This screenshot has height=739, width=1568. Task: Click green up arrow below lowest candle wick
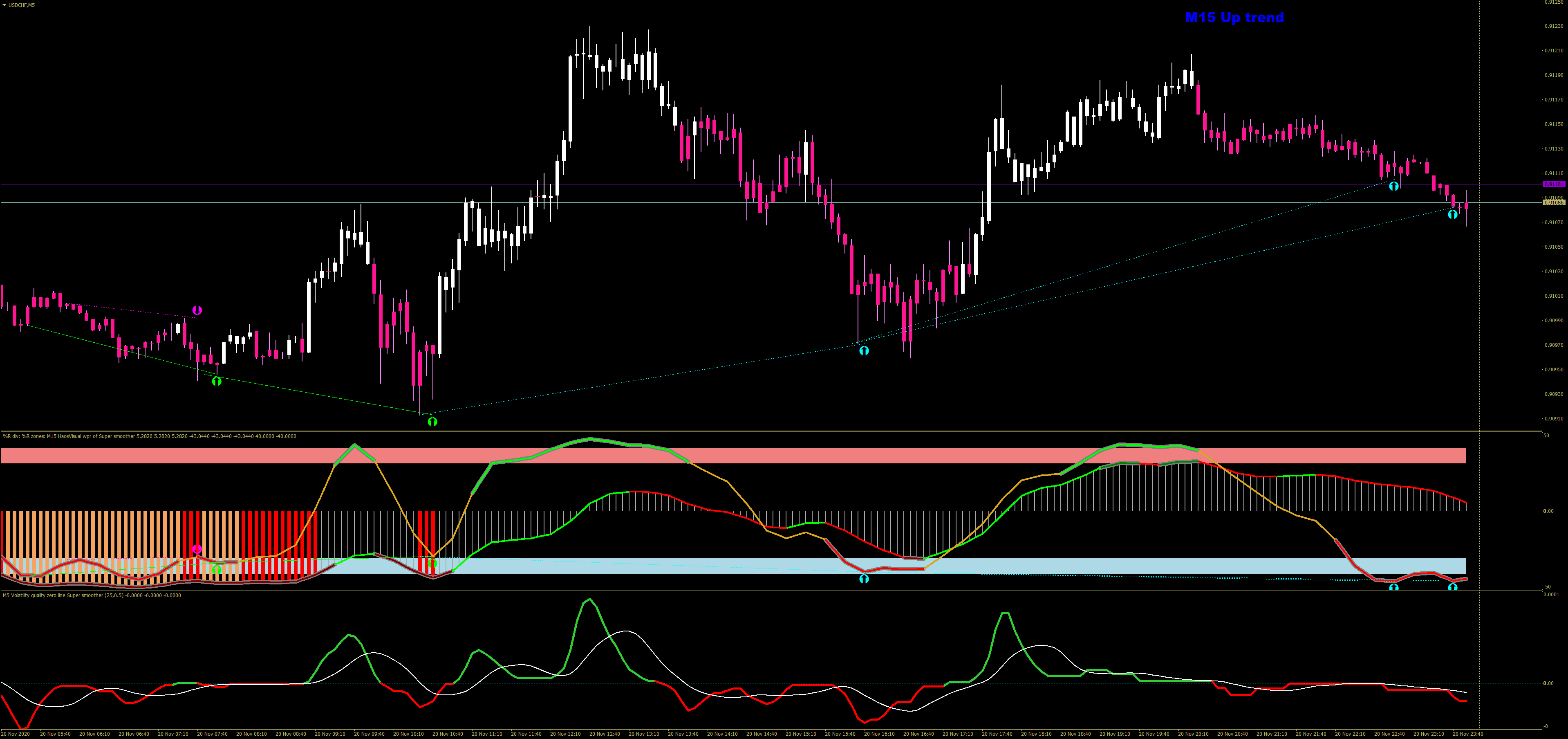tap(432, 422)
